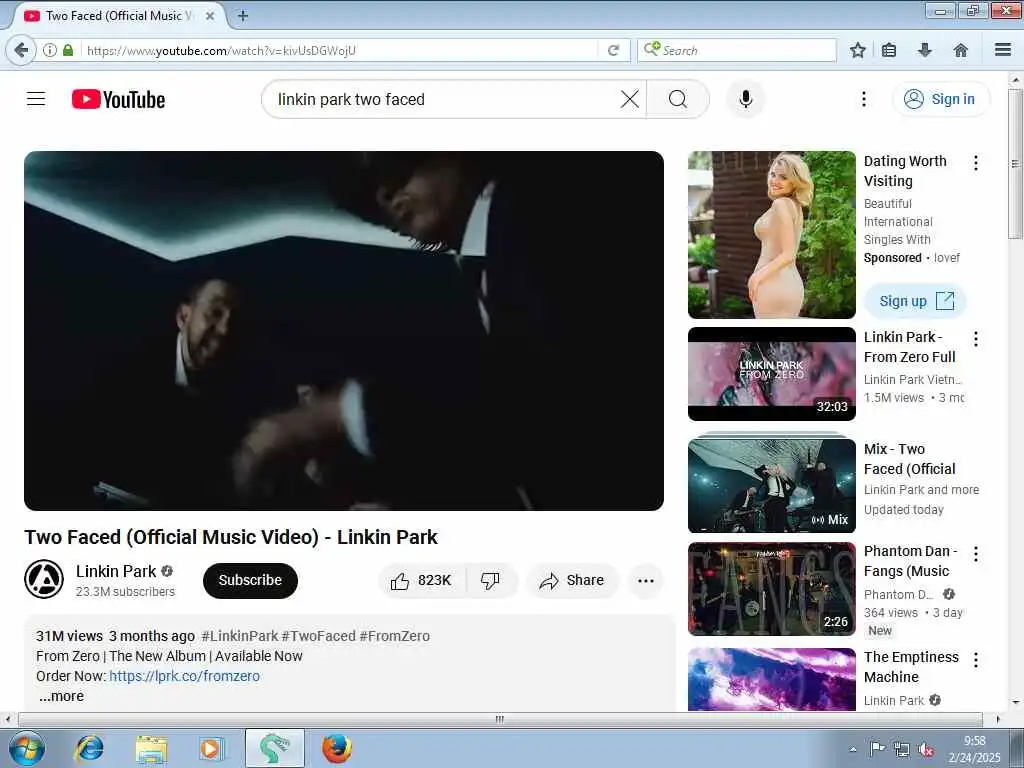The width and height of the screenshot is (1024, 768).
Task: Click the Firefox URL address field
Action: [340, 50]
